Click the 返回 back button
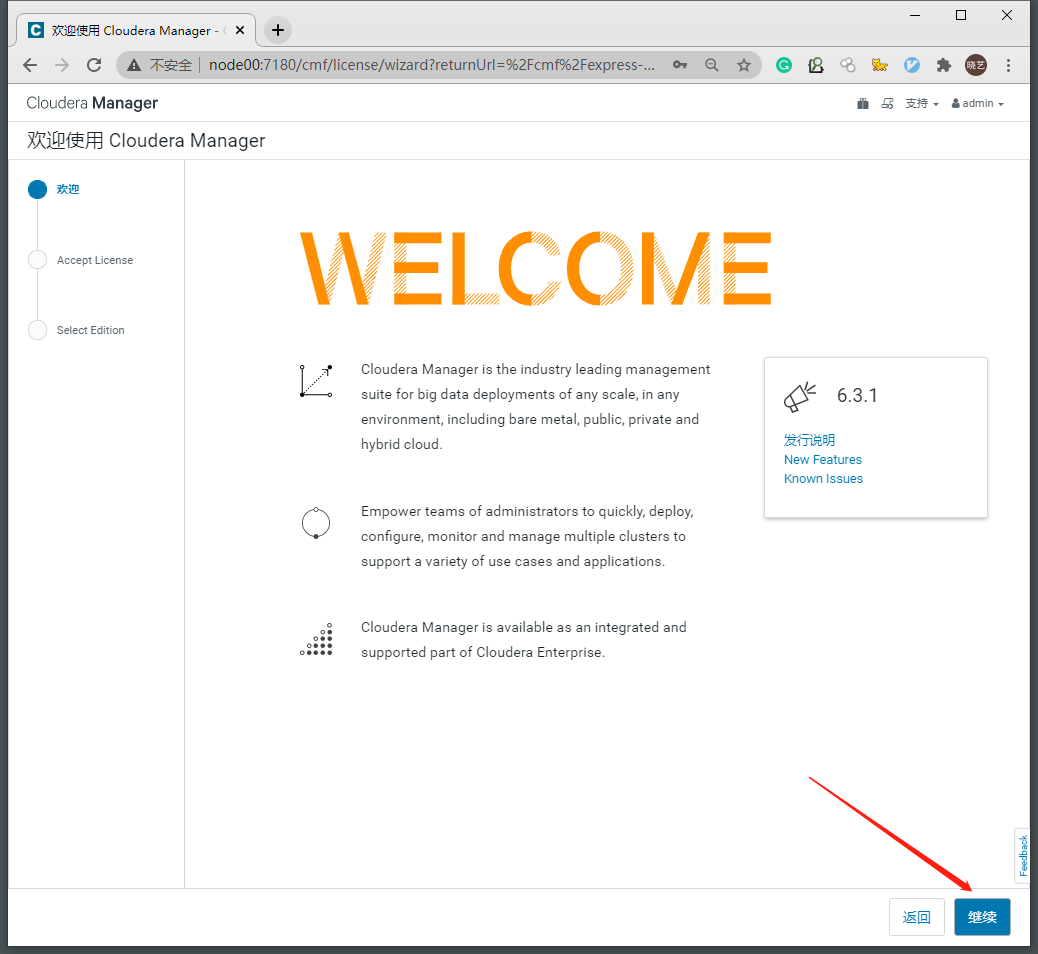1038x954 pixels. pos(916,917)
